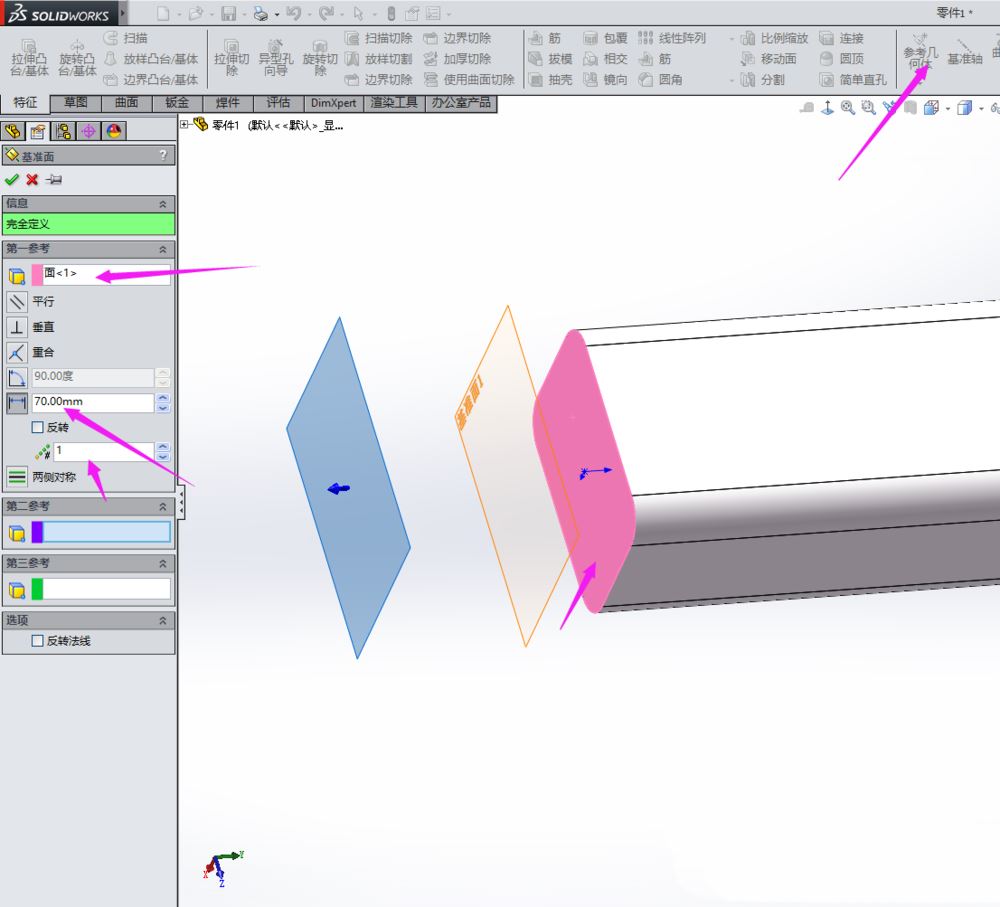Open the Render Tools (渲染工具) tab

[394, 103]
